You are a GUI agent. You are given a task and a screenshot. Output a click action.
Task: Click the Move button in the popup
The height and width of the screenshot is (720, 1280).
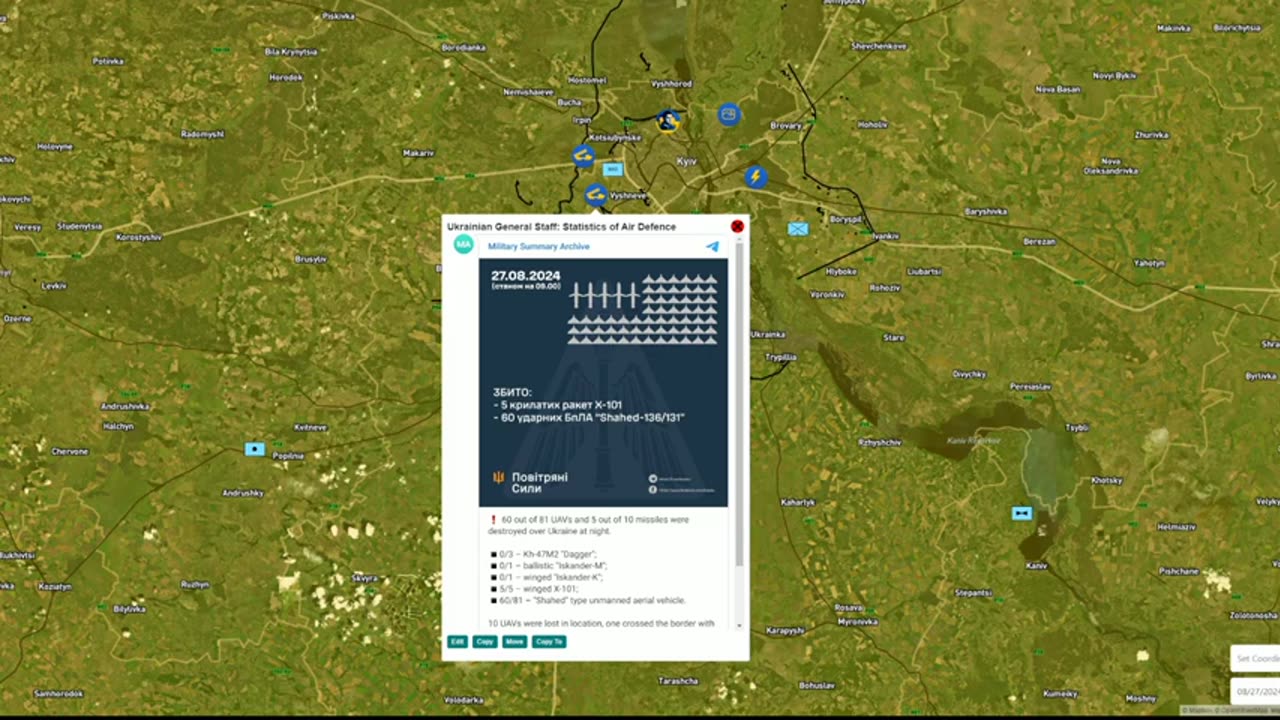click(x=514, y=642)
